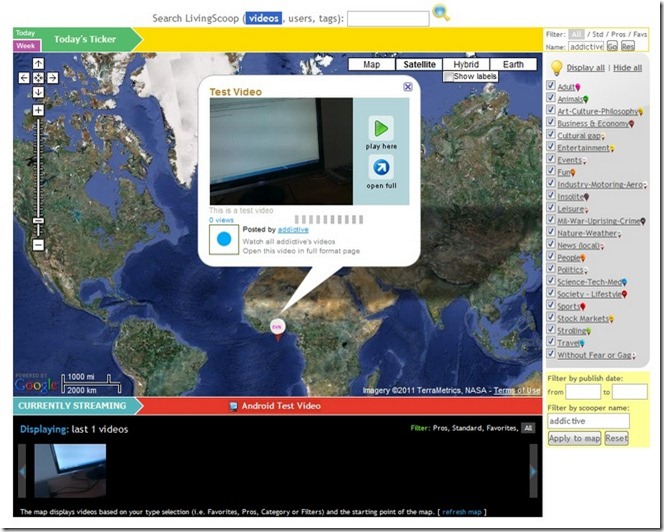Click the search magnifier icon
The height and width of the screenshot is (532, 664).
(x=441, y=14)
